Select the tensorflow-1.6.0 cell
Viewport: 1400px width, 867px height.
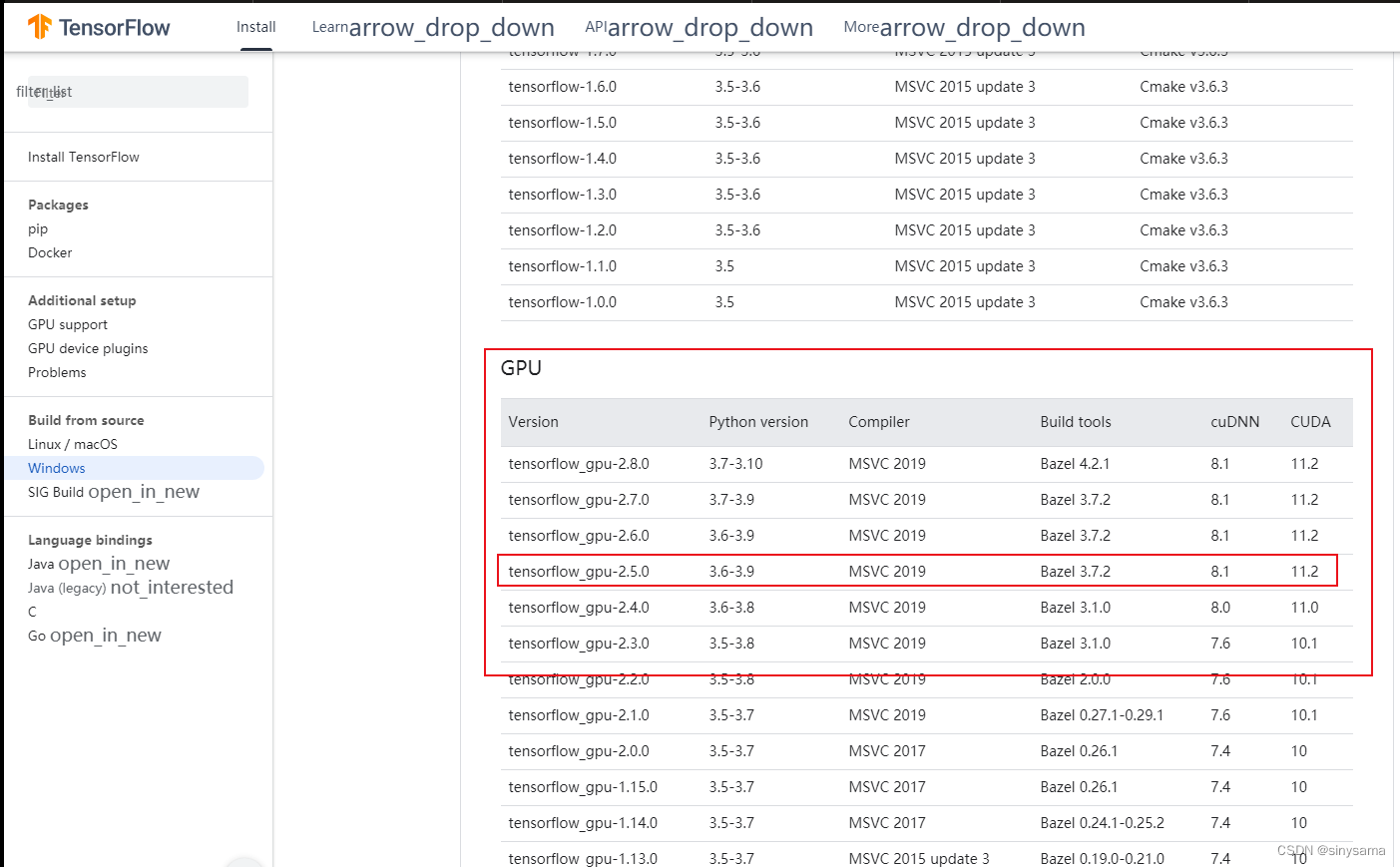coord(563,87)
